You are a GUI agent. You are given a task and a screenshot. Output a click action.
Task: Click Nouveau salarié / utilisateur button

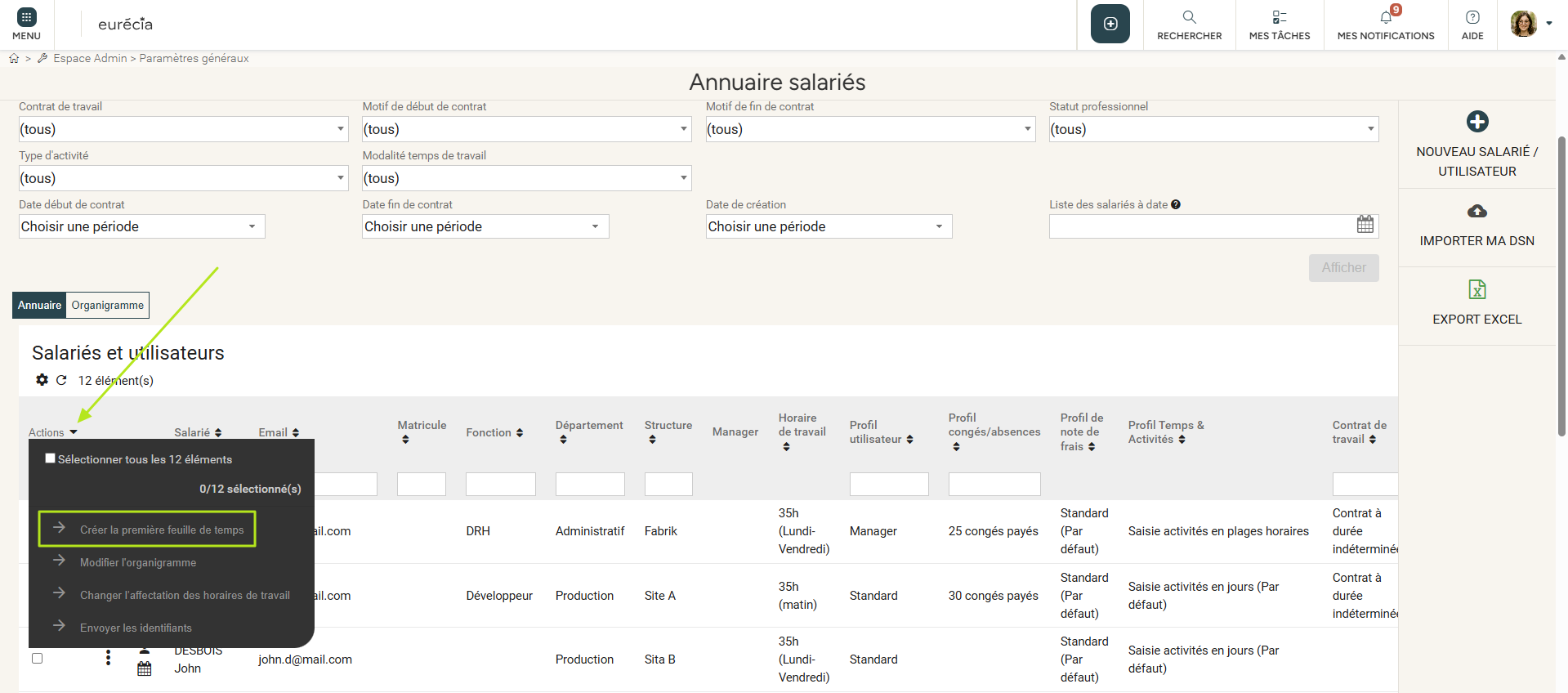click(x=1476, y=145)
